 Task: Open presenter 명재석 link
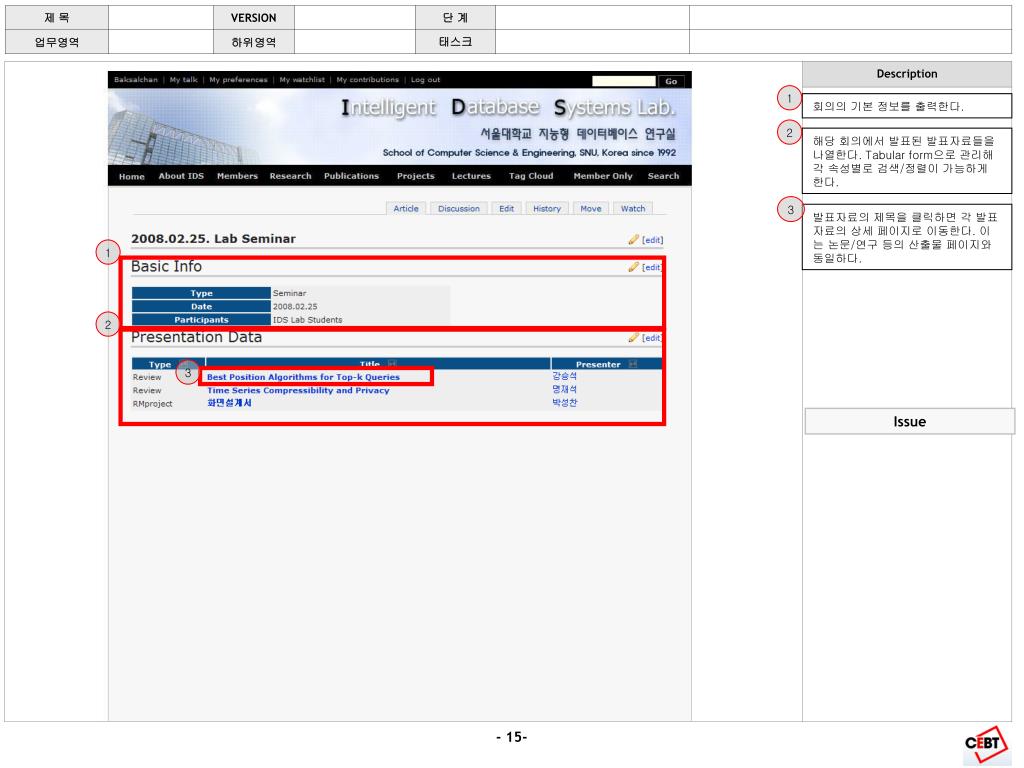click(564, 389)
